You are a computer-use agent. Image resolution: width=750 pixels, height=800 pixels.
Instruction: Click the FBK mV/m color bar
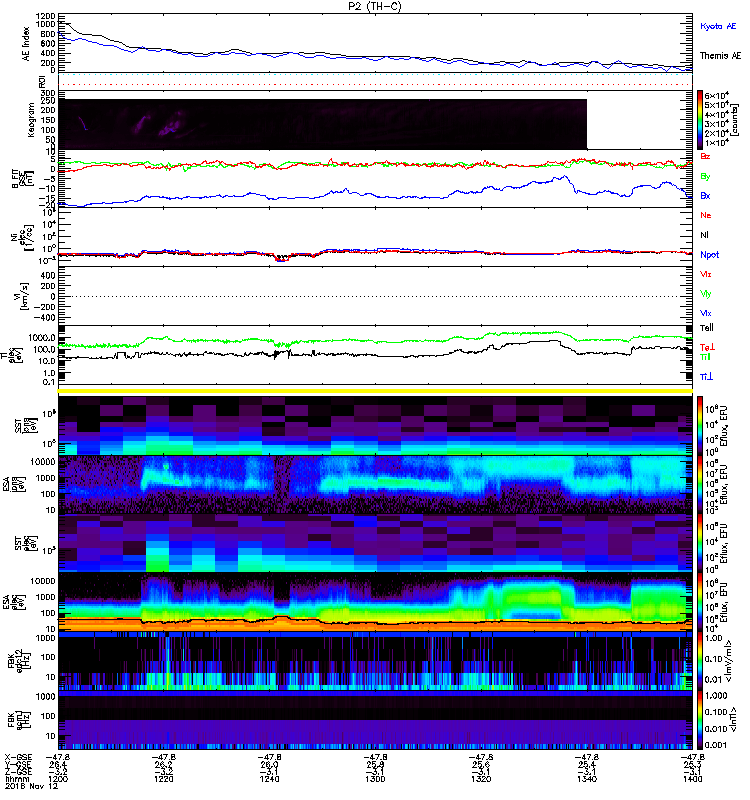700,661
